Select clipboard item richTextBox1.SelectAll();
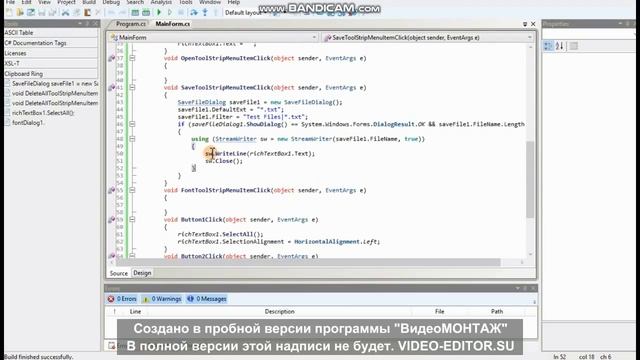The height and width of the screenshot is (360, 640). pos(43,113)
